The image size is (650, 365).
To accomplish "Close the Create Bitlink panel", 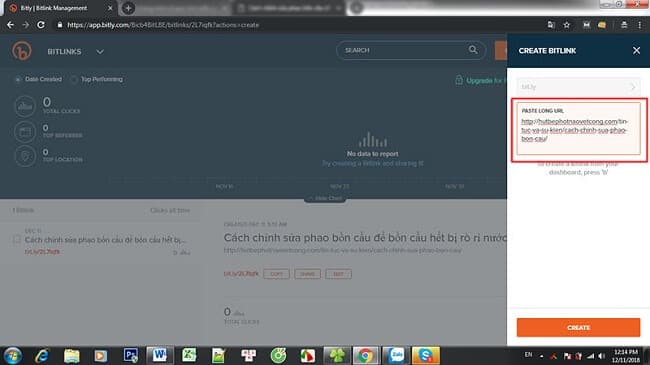I will point(636,51).
